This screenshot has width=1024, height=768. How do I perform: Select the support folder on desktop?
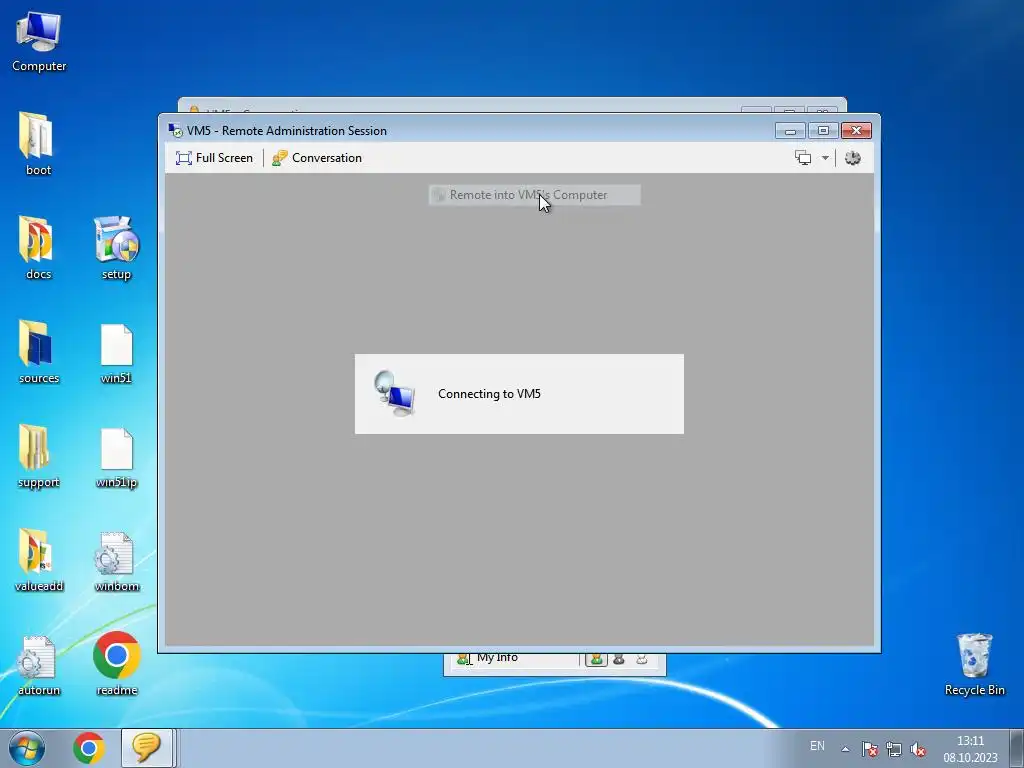click(x=39, y=456)
